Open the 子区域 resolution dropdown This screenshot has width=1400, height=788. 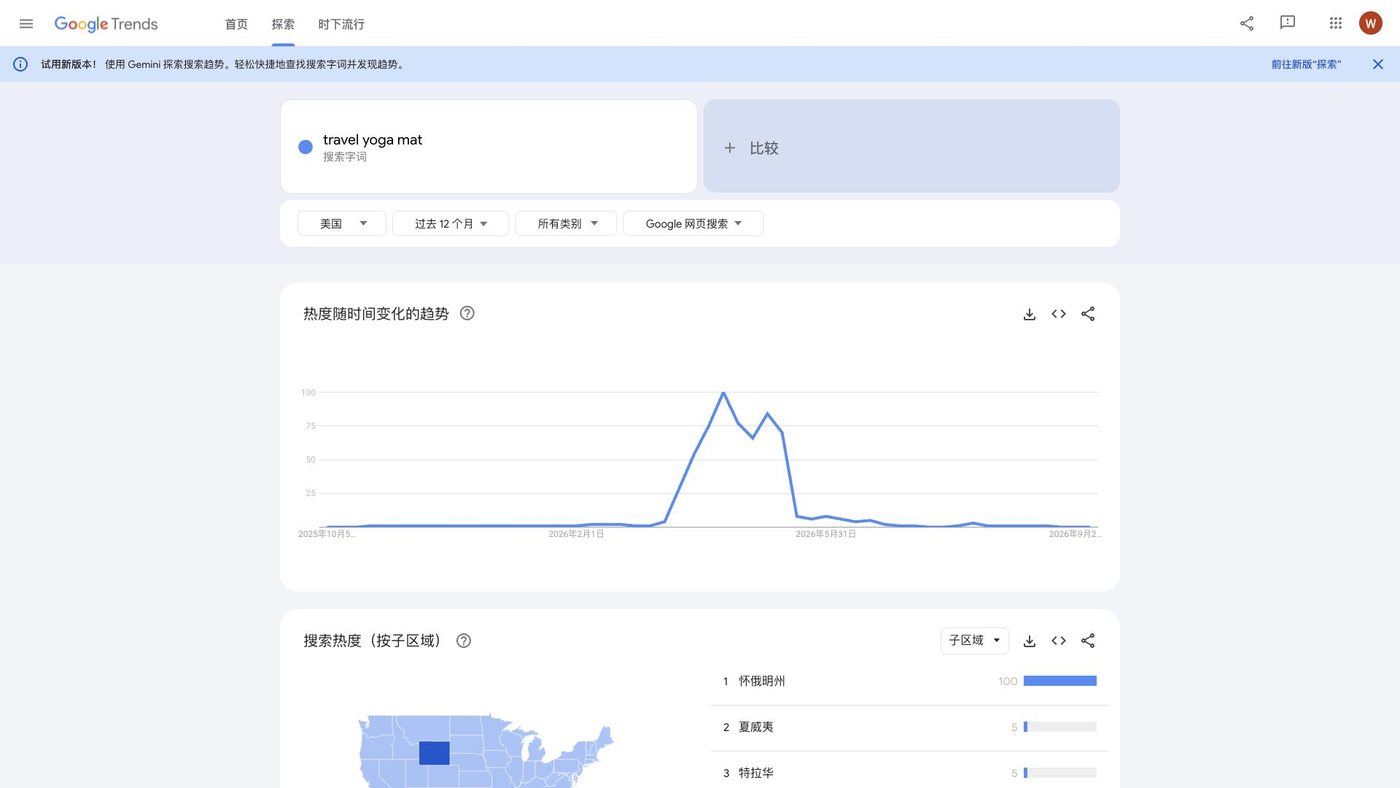pyautogui.click(x=975, y=640)
